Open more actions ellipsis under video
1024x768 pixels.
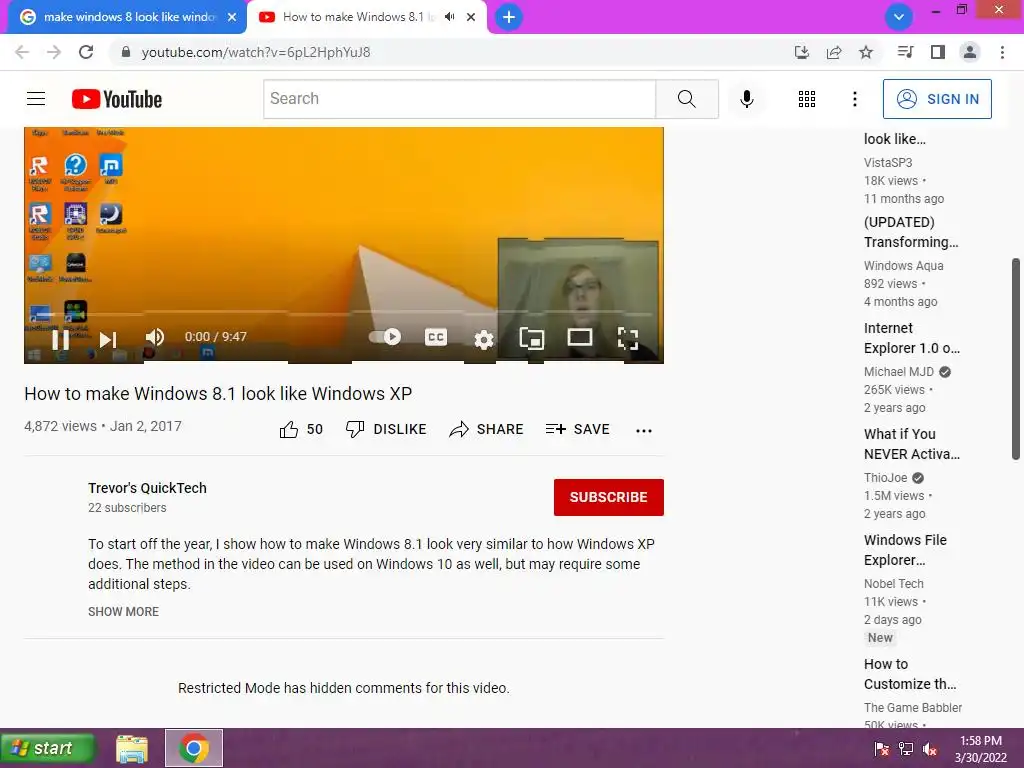click(x=644, y=430)
